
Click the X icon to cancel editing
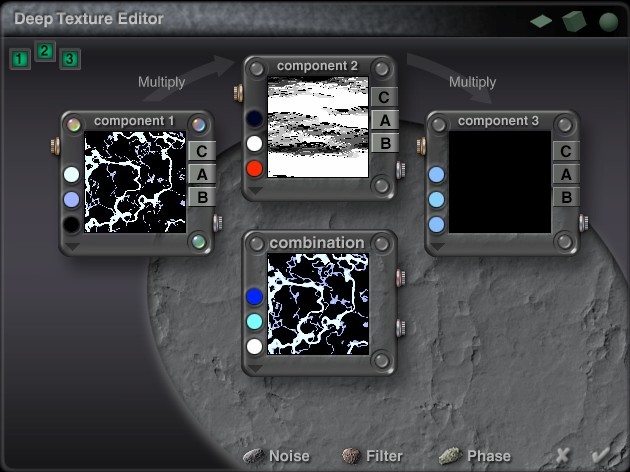(x=562, y=456)
